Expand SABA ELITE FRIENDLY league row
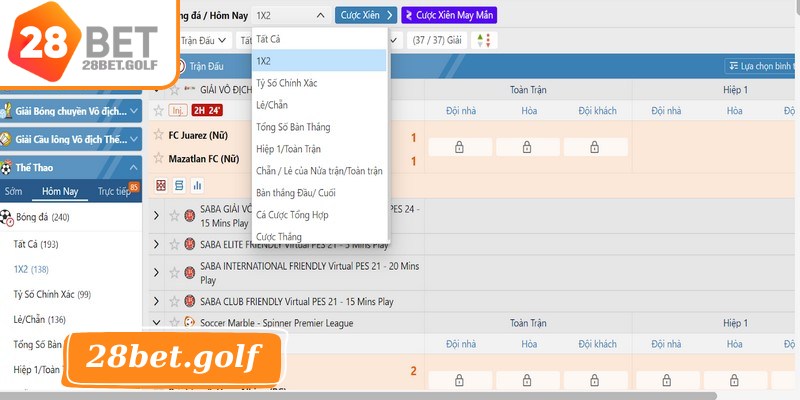Image resolution: width=800 pixels, height=400 pixels. (156, 244)
